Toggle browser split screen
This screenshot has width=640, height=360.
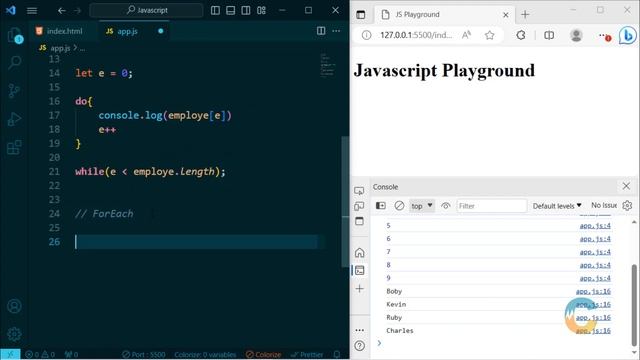549,35
